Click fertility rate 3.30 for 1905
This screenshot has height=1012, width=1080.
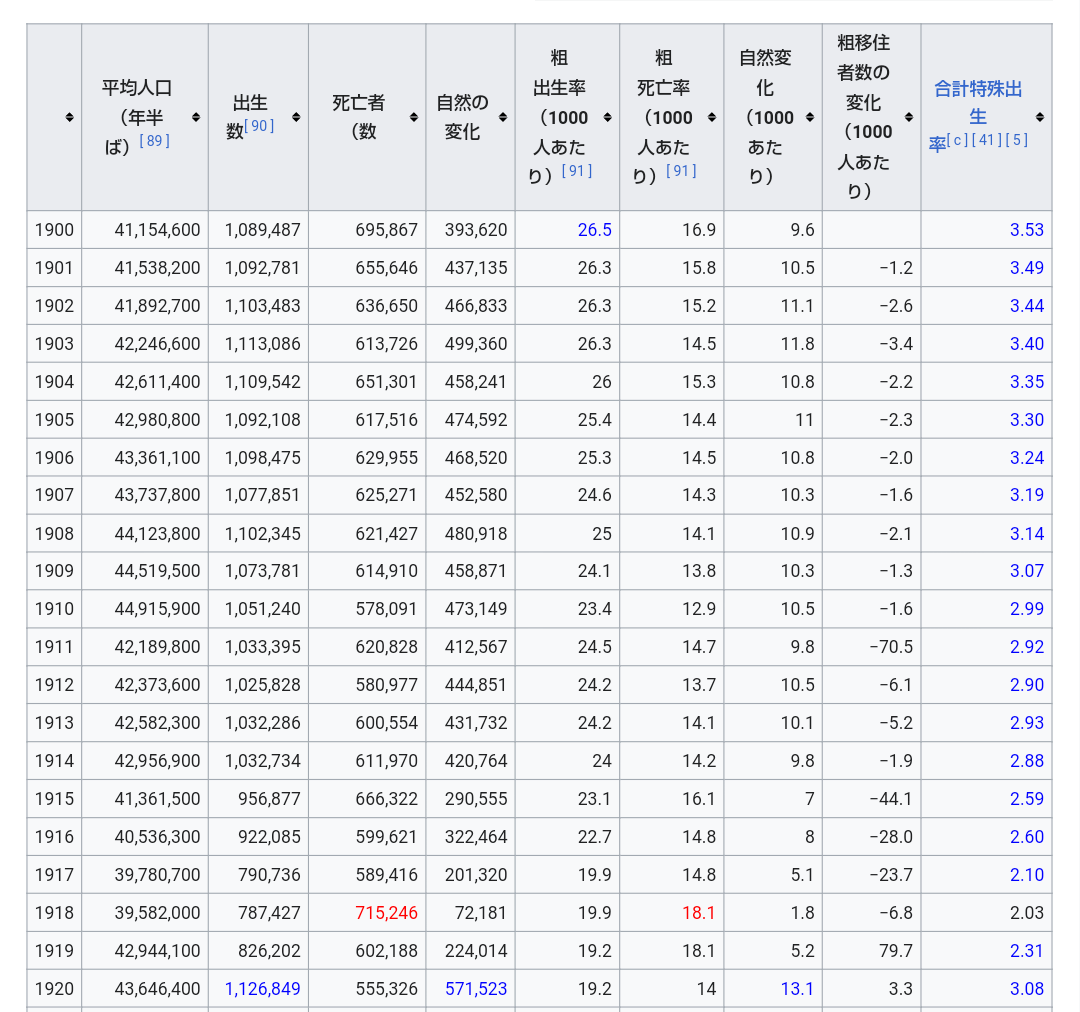[1027, 420]
